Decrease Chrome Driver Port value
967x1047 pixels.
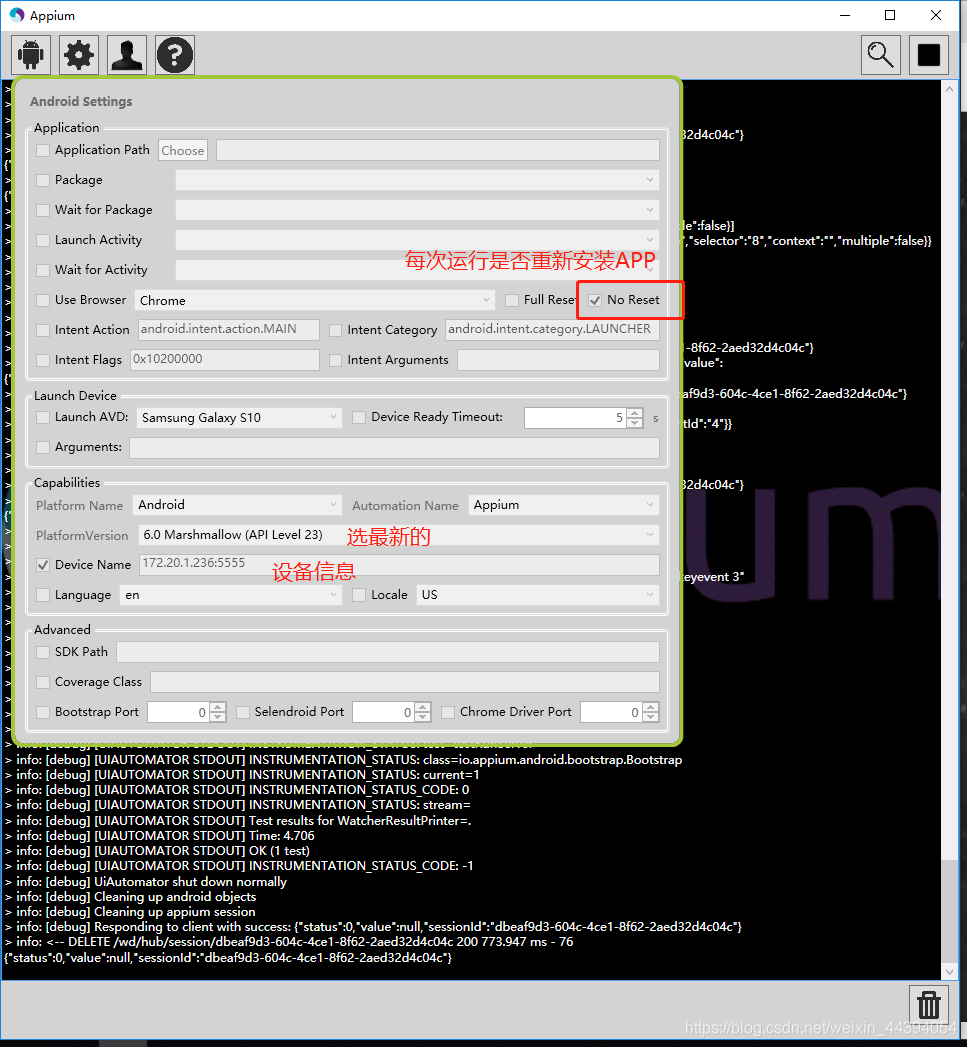coord(651,718)
